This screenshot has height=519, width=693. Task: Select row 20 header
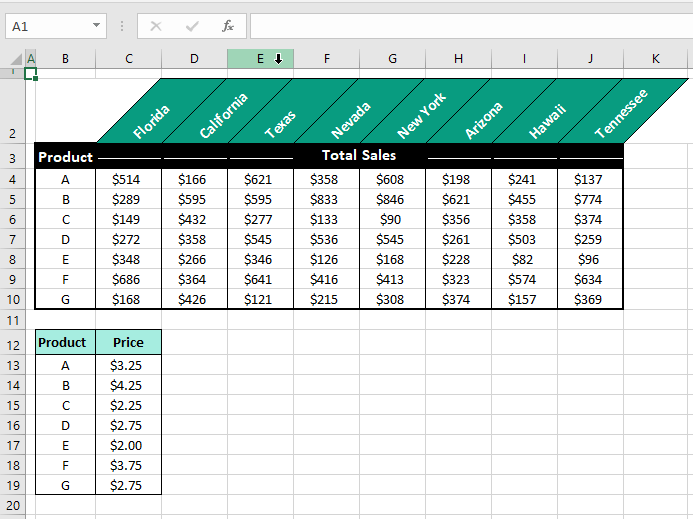tap(12, 505)
